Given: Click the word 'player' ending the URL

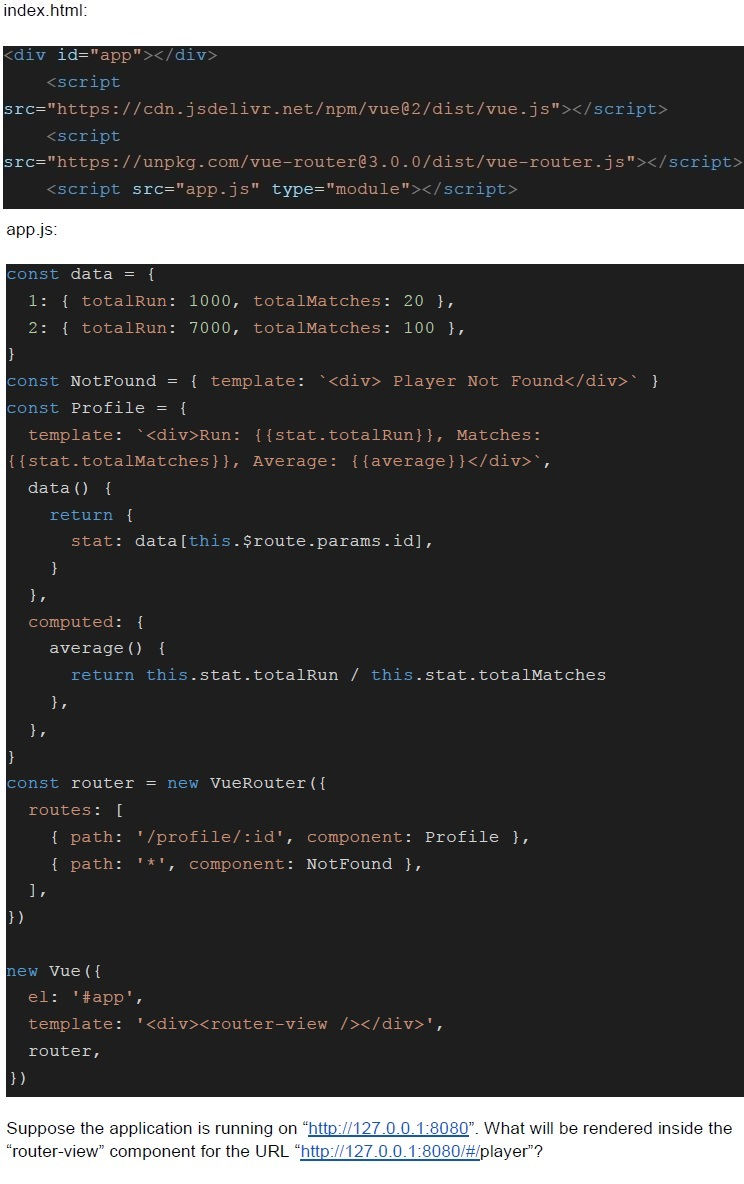Looking at the screenshot, I should tap(506, 1152).
